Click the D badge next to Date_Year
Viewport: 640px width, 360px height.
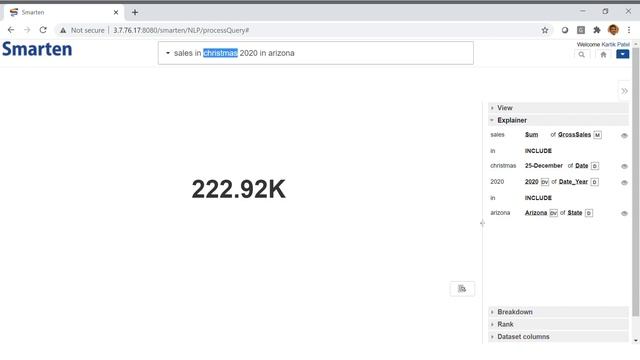(x=594, y=182)
